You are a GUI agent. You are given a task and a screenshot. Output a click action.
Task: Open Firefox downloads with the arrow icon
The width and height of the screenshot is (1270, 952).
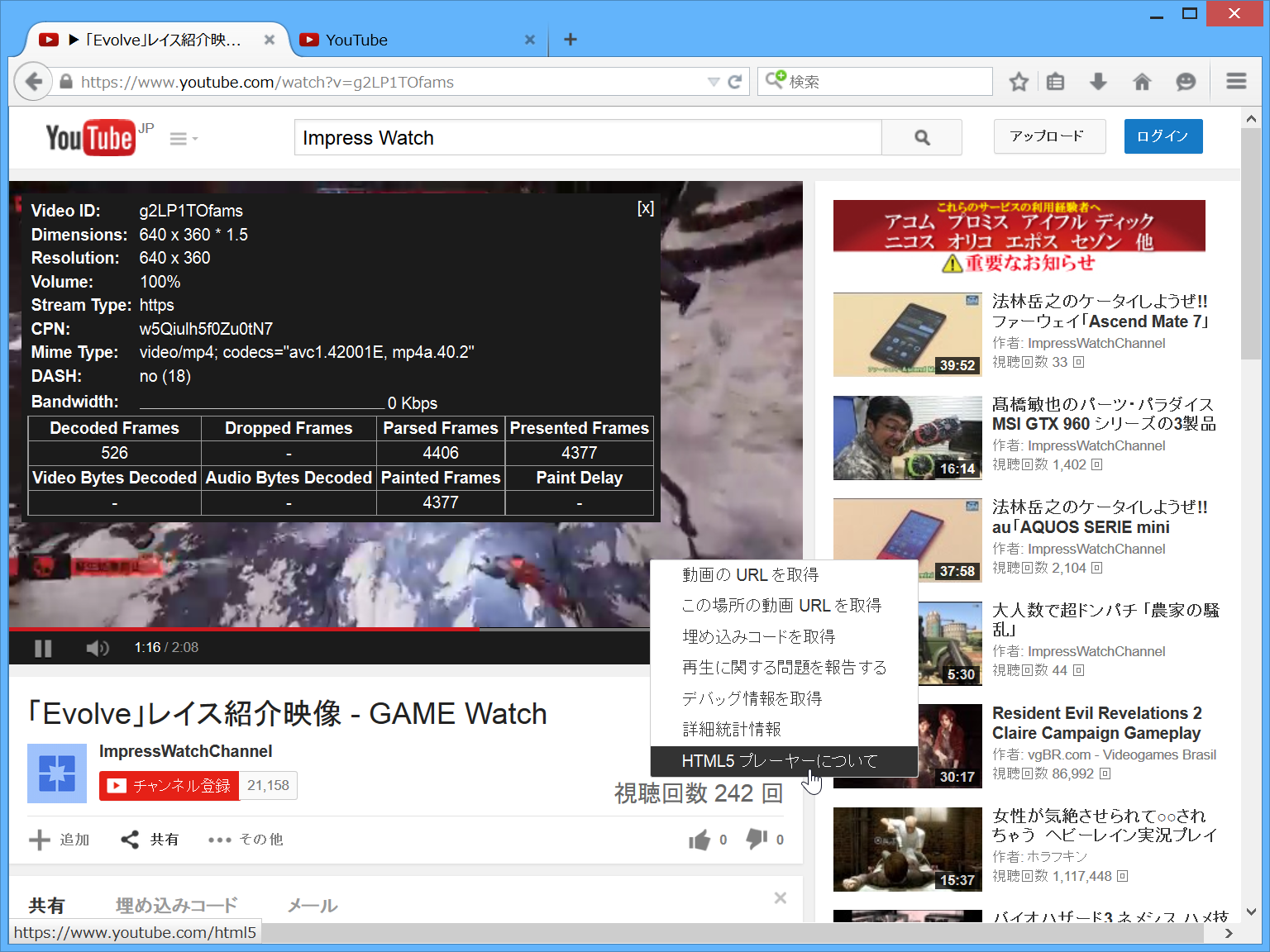click(x=1098, y=81)
